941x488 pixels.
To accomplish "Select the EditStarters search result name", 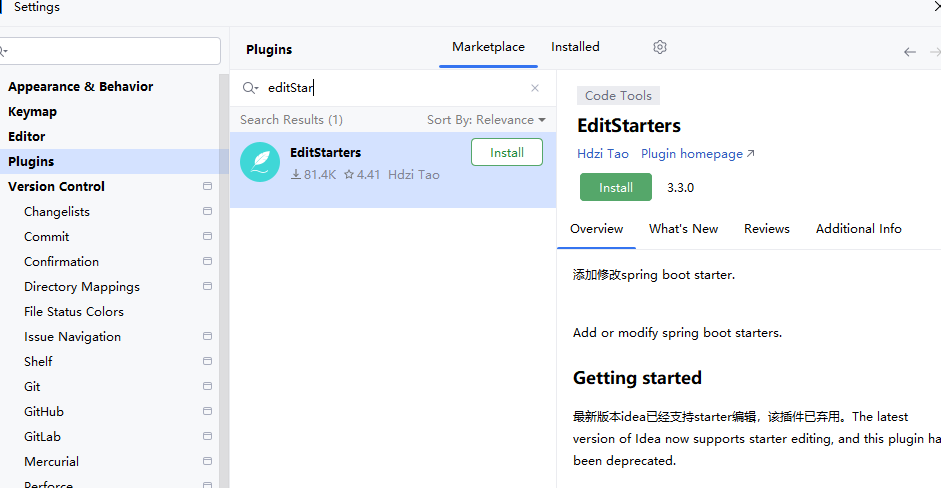I will tap(325, 152).
